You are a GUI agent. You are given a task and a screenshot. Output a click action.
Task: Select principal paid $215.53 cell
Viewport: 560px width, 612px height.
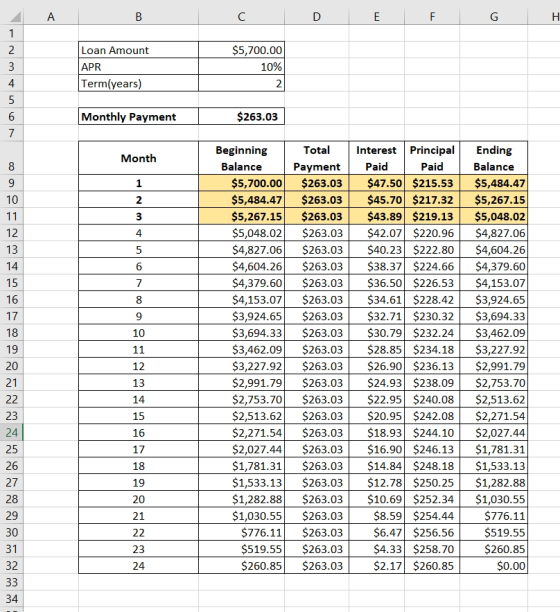click(x=432, y=183)
